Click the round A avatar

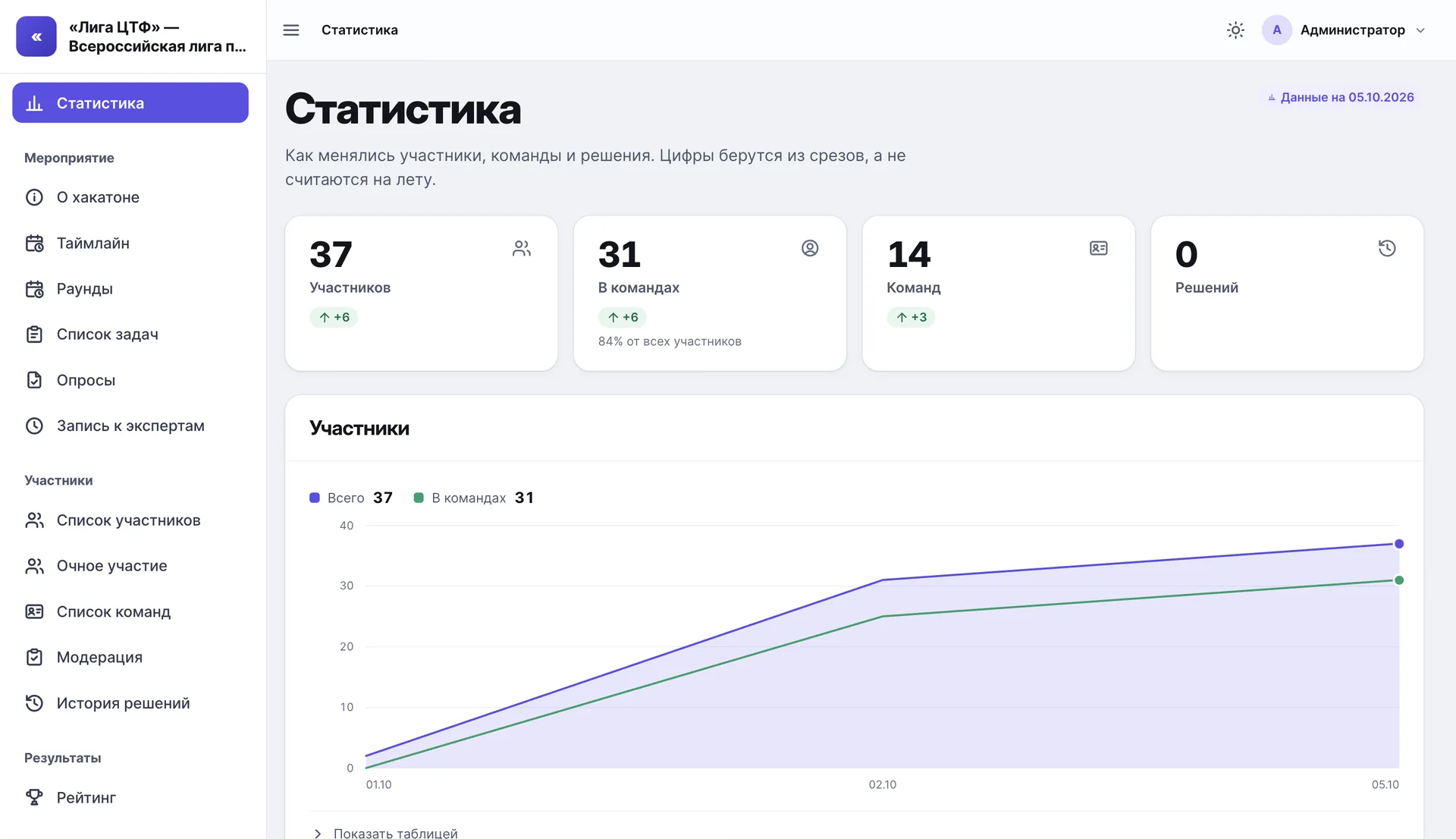1277,30
